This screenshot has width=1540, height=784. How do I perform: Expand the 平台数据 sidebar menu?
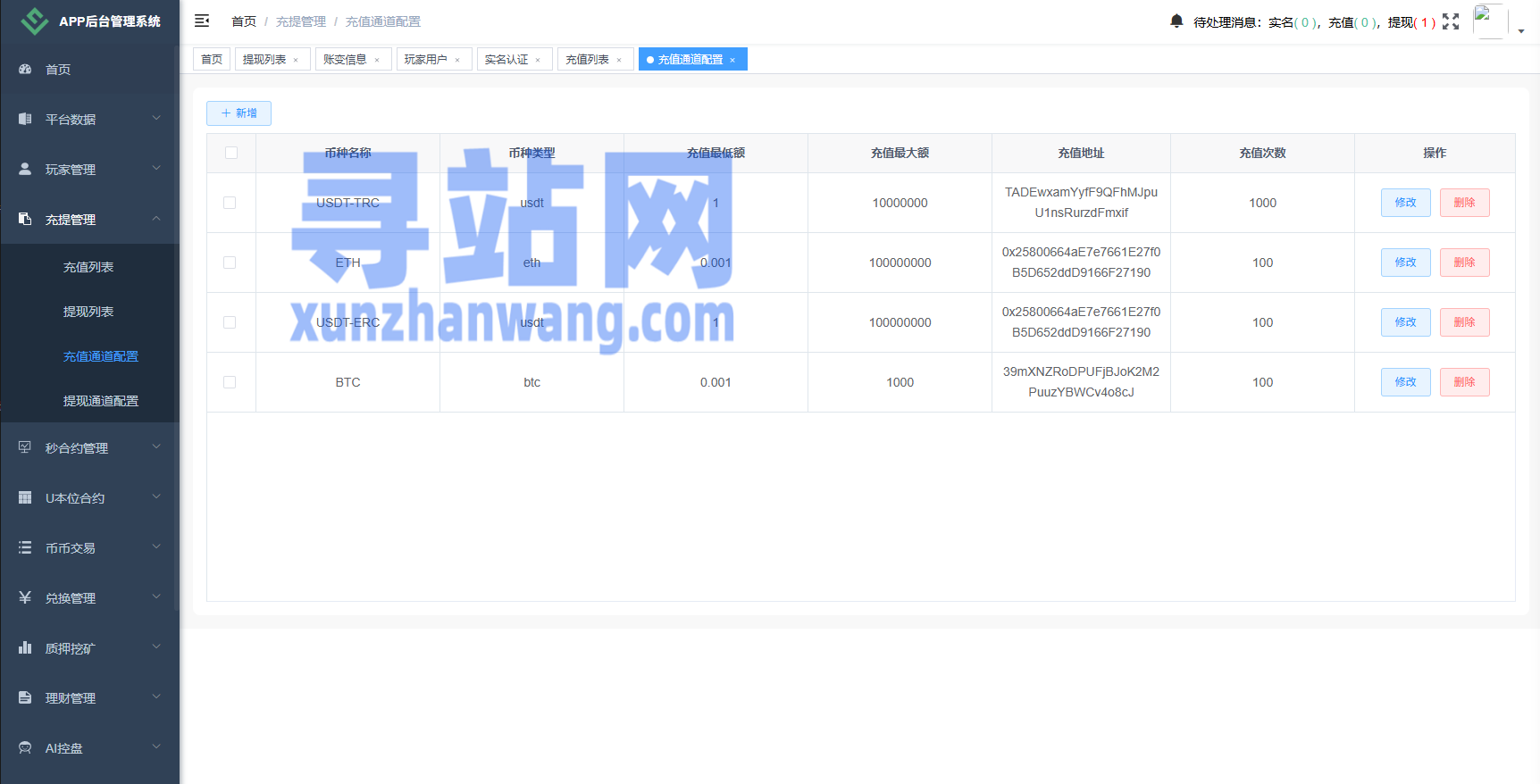(89, 119)
